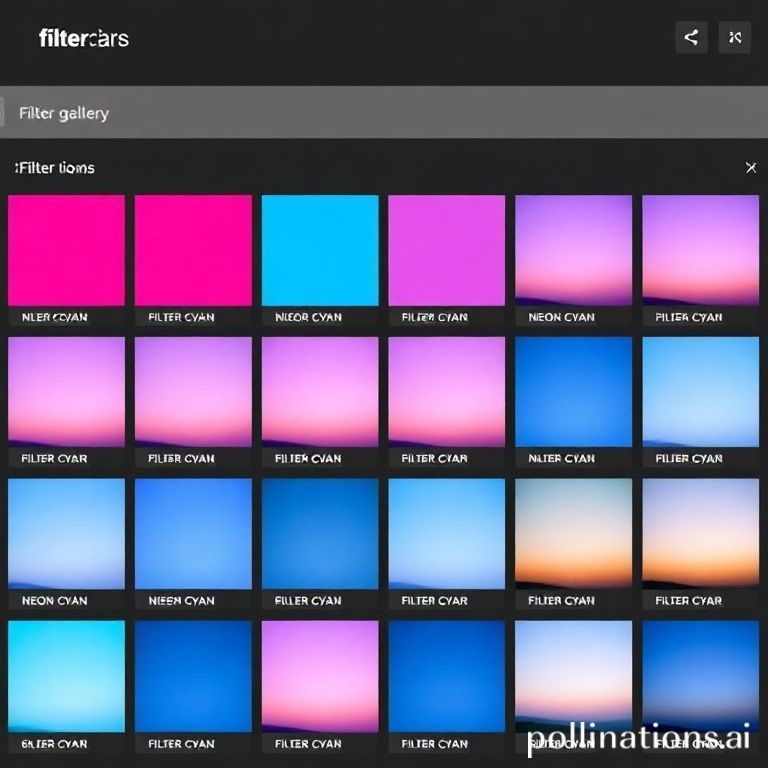Select the second purple sunset in second row

click(x=193, y=392)
